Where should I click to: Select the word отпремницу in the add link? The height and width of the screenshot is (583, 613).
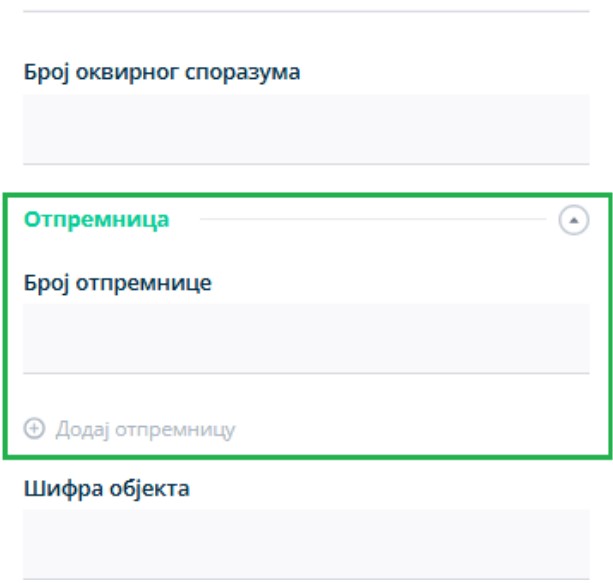click(175, 430)
